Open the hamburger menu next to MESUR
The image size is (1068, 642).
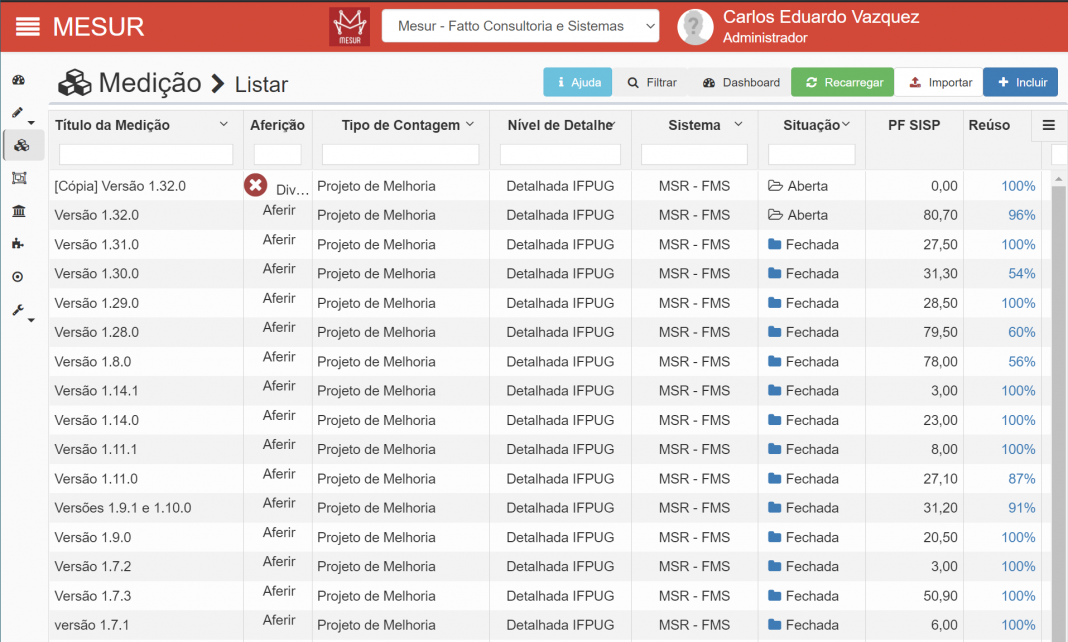click(27, 27)
